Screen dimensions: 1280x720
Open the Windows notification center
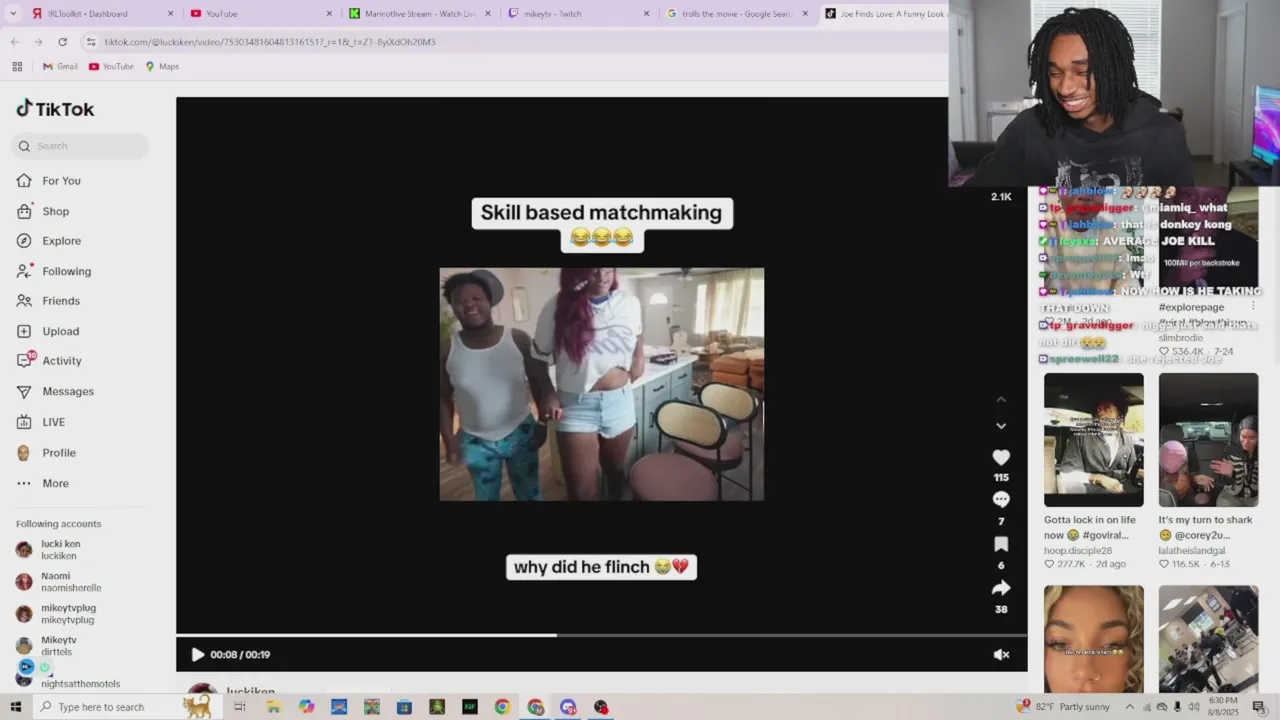click(x=1259, y=707)
